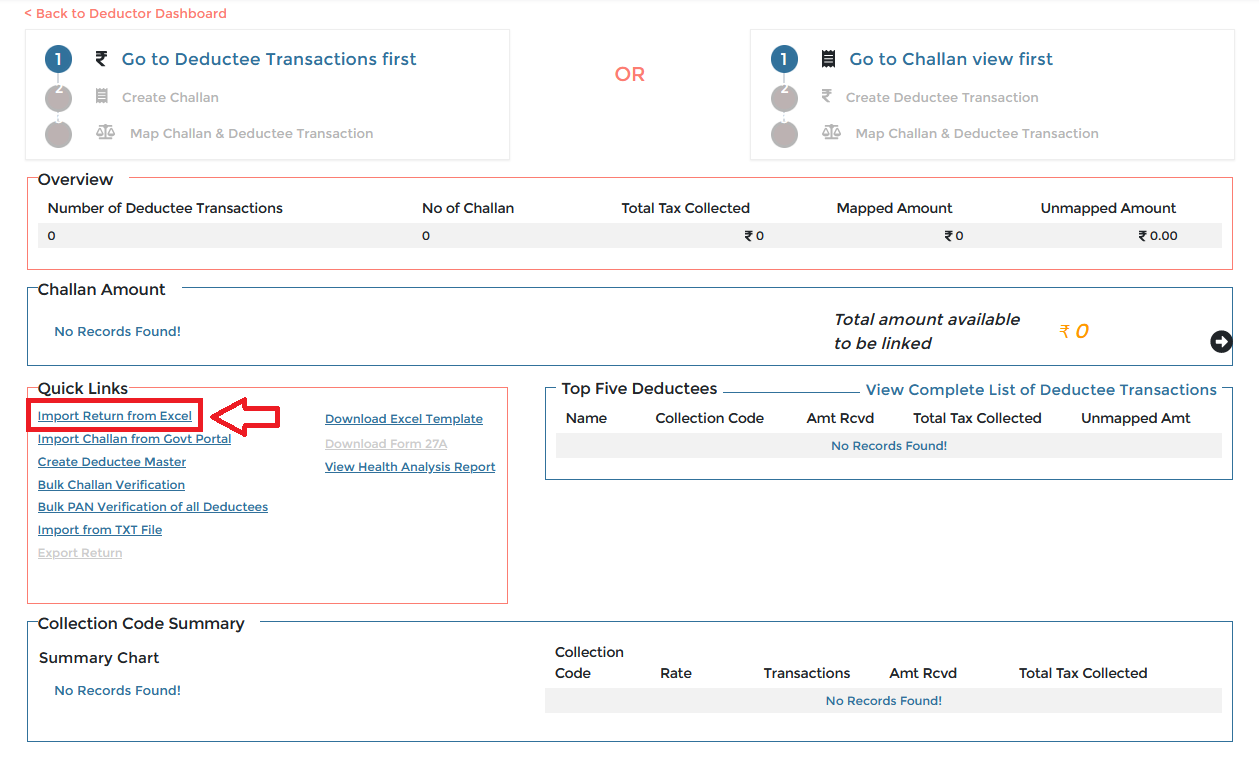Click the ₹ 0.00 unmapped amount value
This screenshot has height=764, width=1259.
pyautogui.click(x=1158, y=236)
